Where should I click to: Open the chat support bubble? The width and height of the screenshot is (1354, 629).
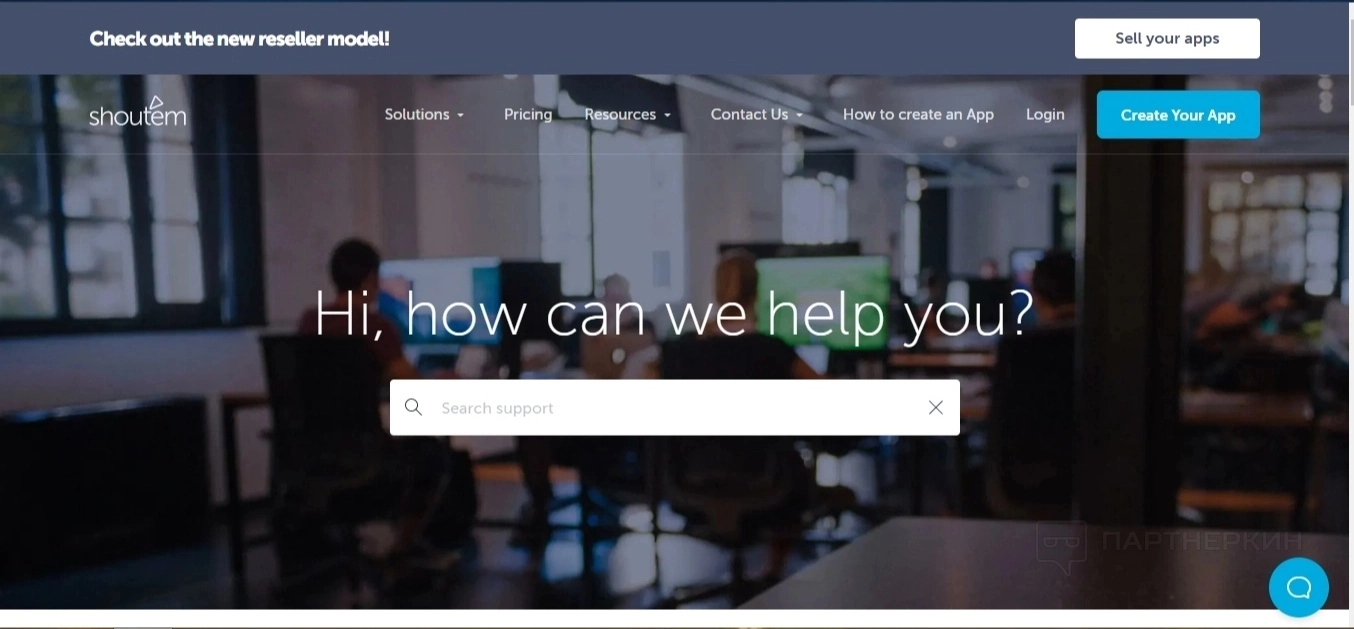click(x=1298, y=587)
